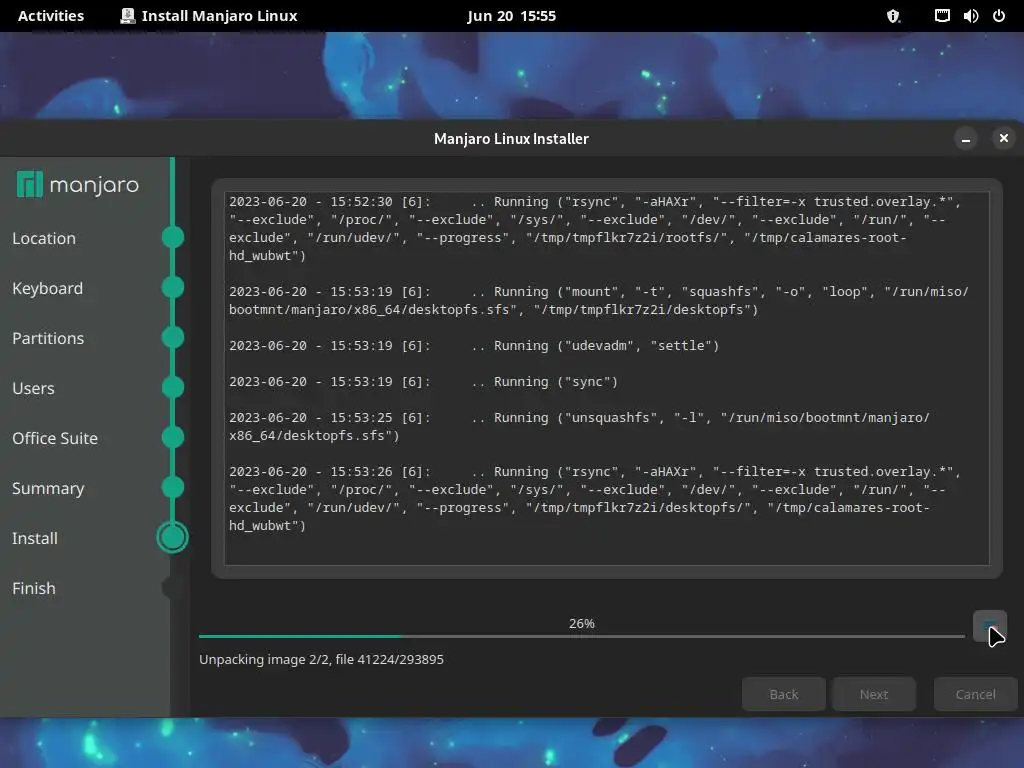This screenshot has height=768, width=1024.
Task: Minimize the Manjaro Linux Installer window
Action: click(x=966, y=138)
